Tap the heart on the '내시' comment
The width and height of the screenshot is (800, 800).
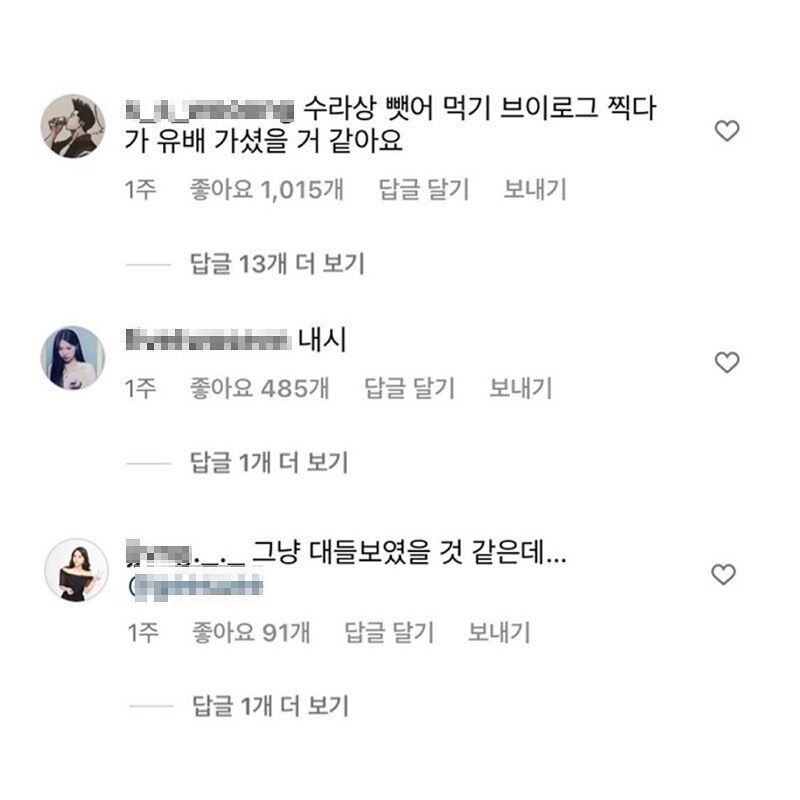(727, 362)
